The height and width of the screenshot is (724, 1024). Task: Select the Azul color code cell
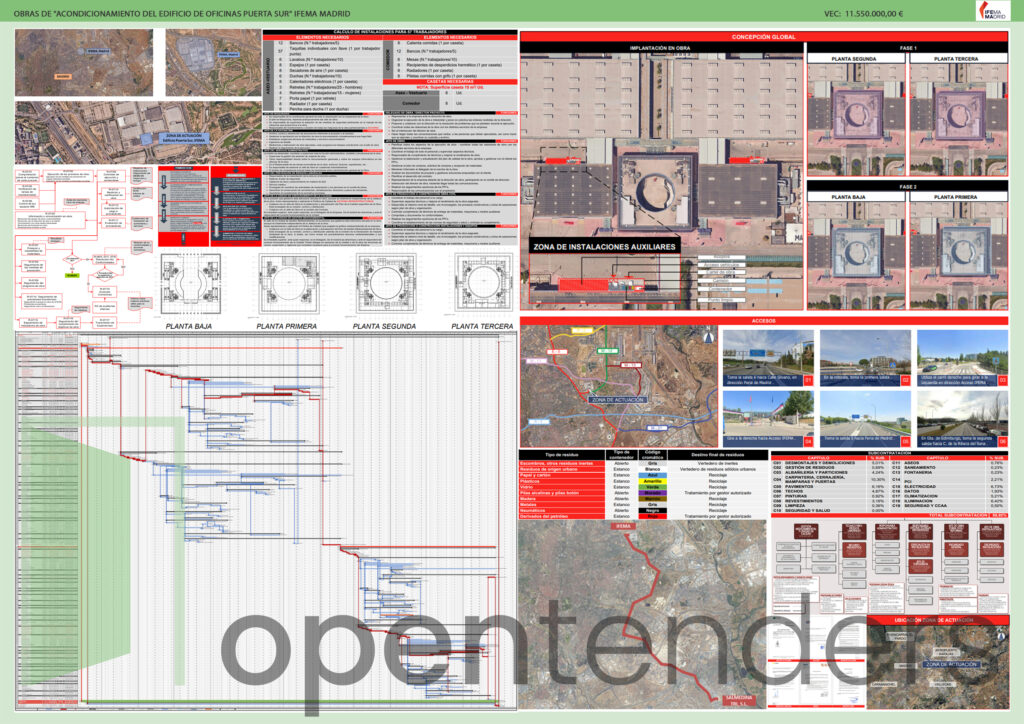(652, 475)
